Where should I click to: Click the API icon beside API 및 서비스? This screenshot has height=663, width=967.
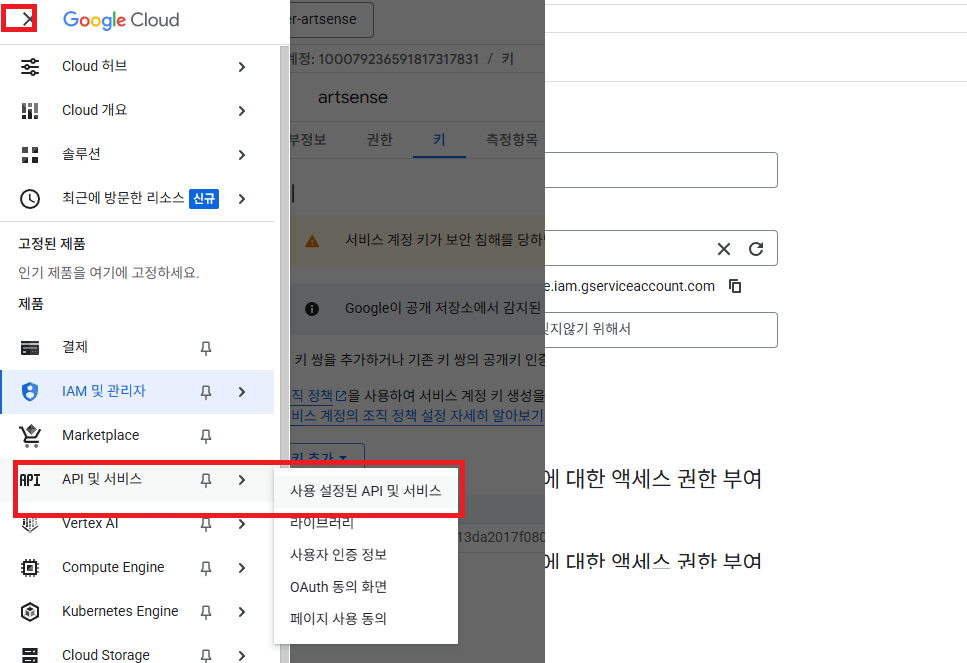pyautogui.click(x=30, y=480)
